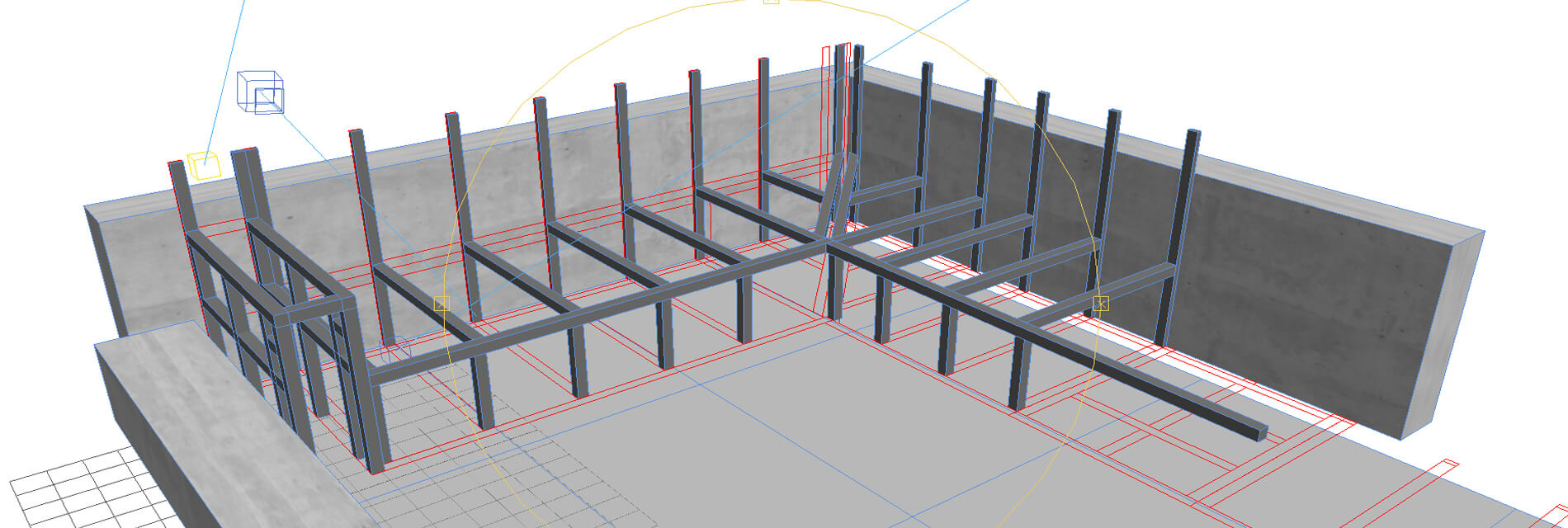Select the blue wireframe camera cube

(261, 92)
